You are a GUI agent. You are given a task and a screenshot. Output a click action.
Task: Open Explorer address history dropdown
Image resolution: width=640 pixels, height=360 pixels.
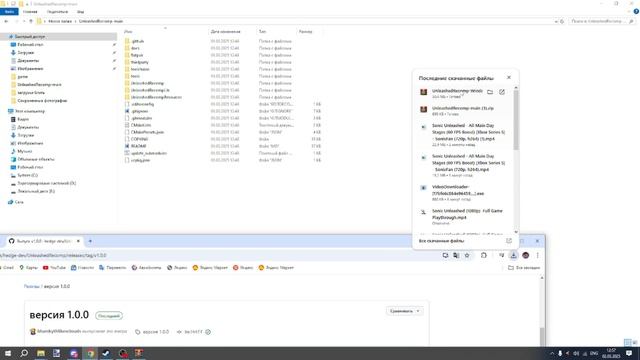pos(556,21)
